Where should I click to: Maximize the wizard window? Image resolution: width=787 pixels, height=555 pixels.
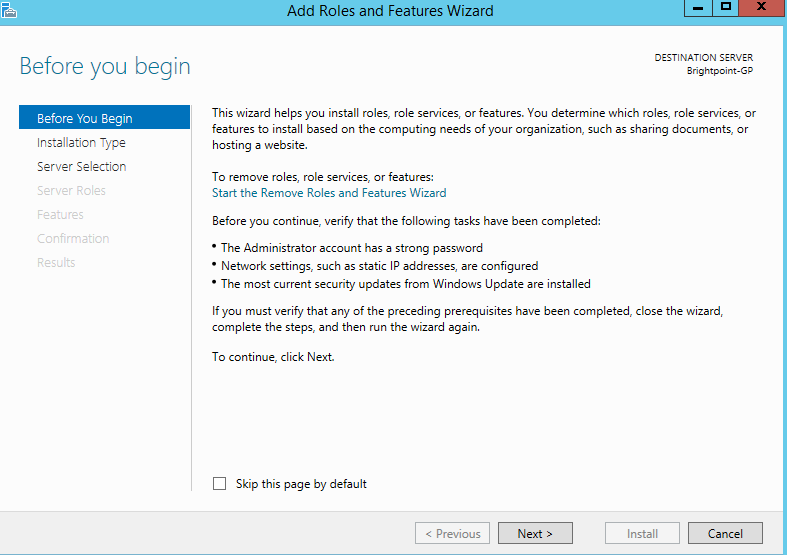(x=726, y=8)
